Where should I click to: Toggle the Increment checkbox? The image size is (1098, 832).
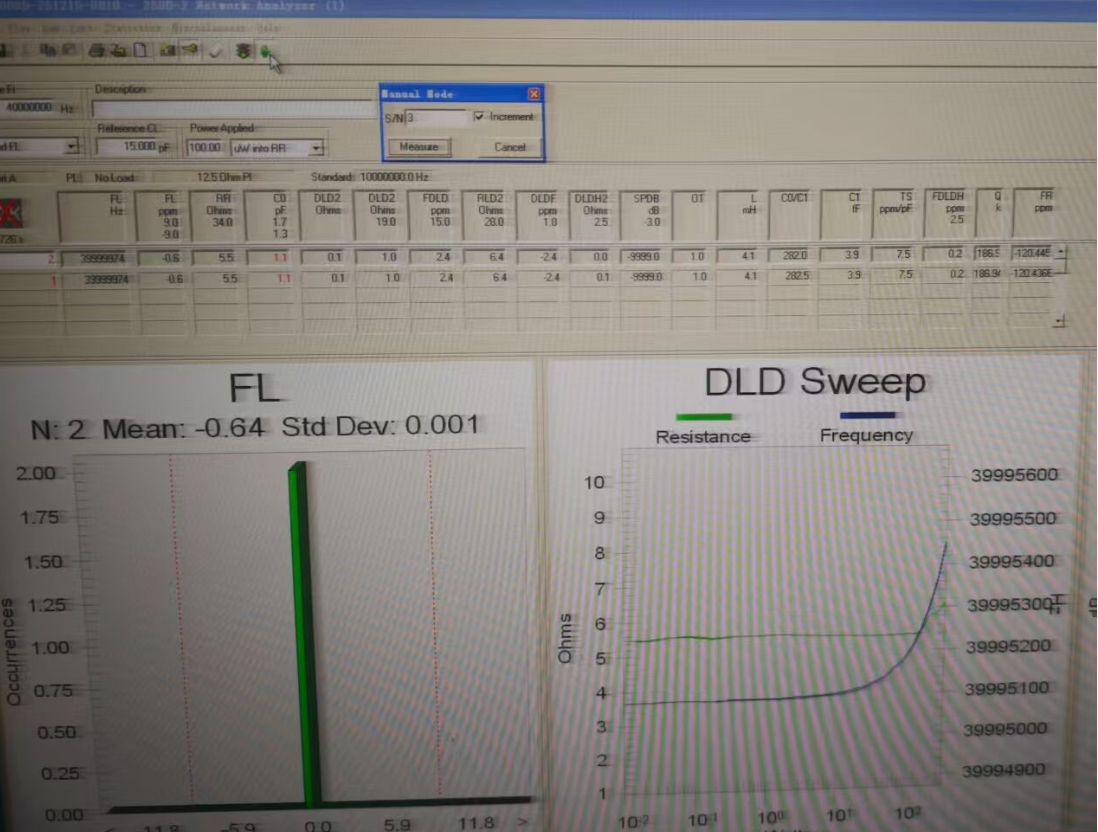pyautogui.click(x=481, y=117)
